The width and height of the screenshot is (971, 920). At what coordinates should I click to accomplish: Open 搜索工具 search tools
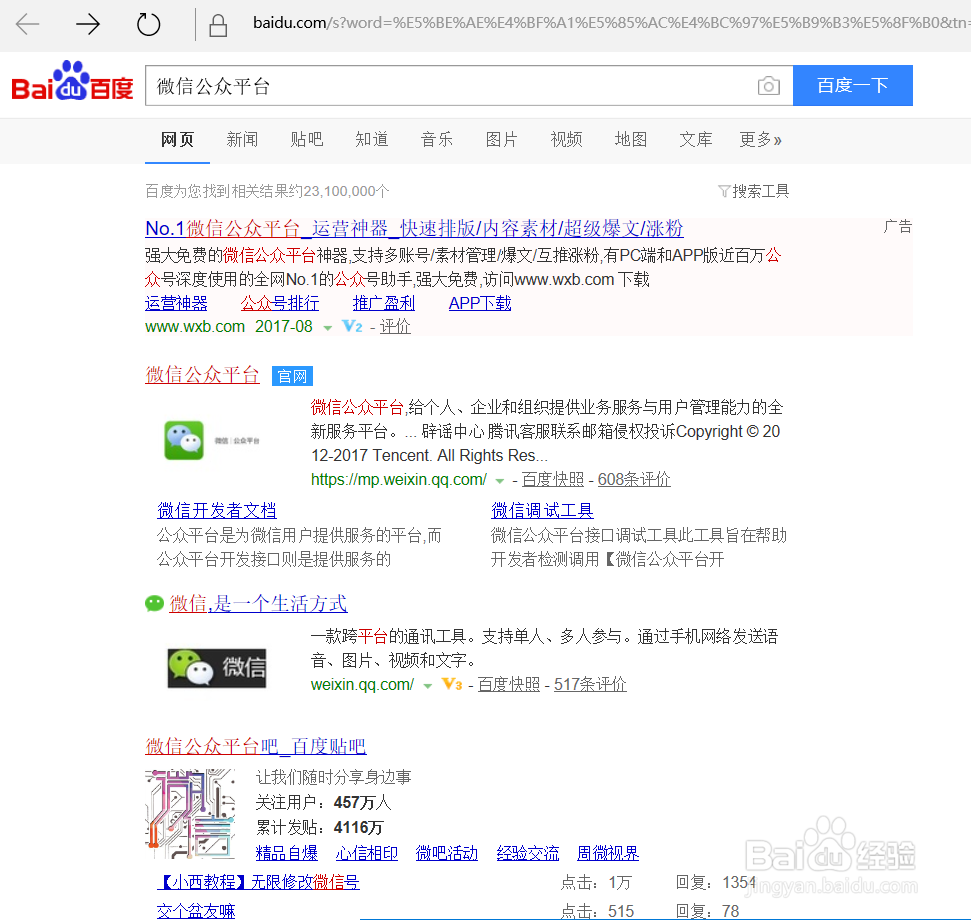(x=760, y=191)
